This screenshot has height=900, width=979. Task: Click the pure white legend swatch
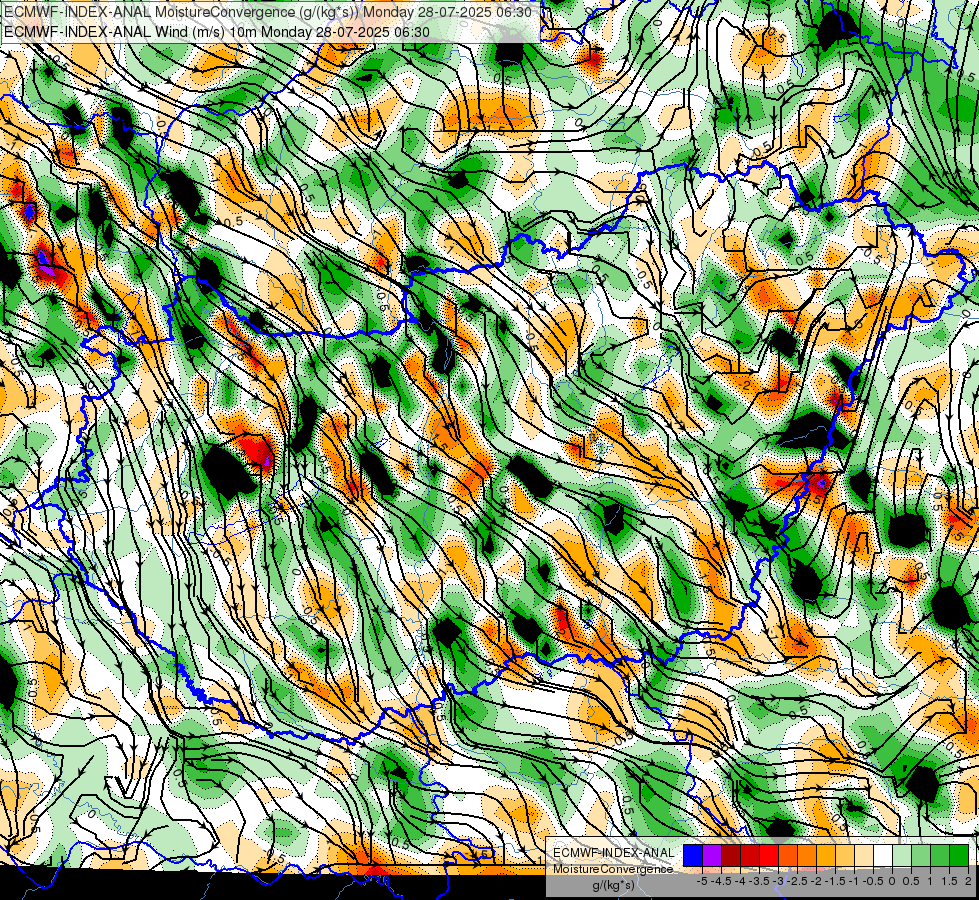pyautogui.click(x=883, y=856)
